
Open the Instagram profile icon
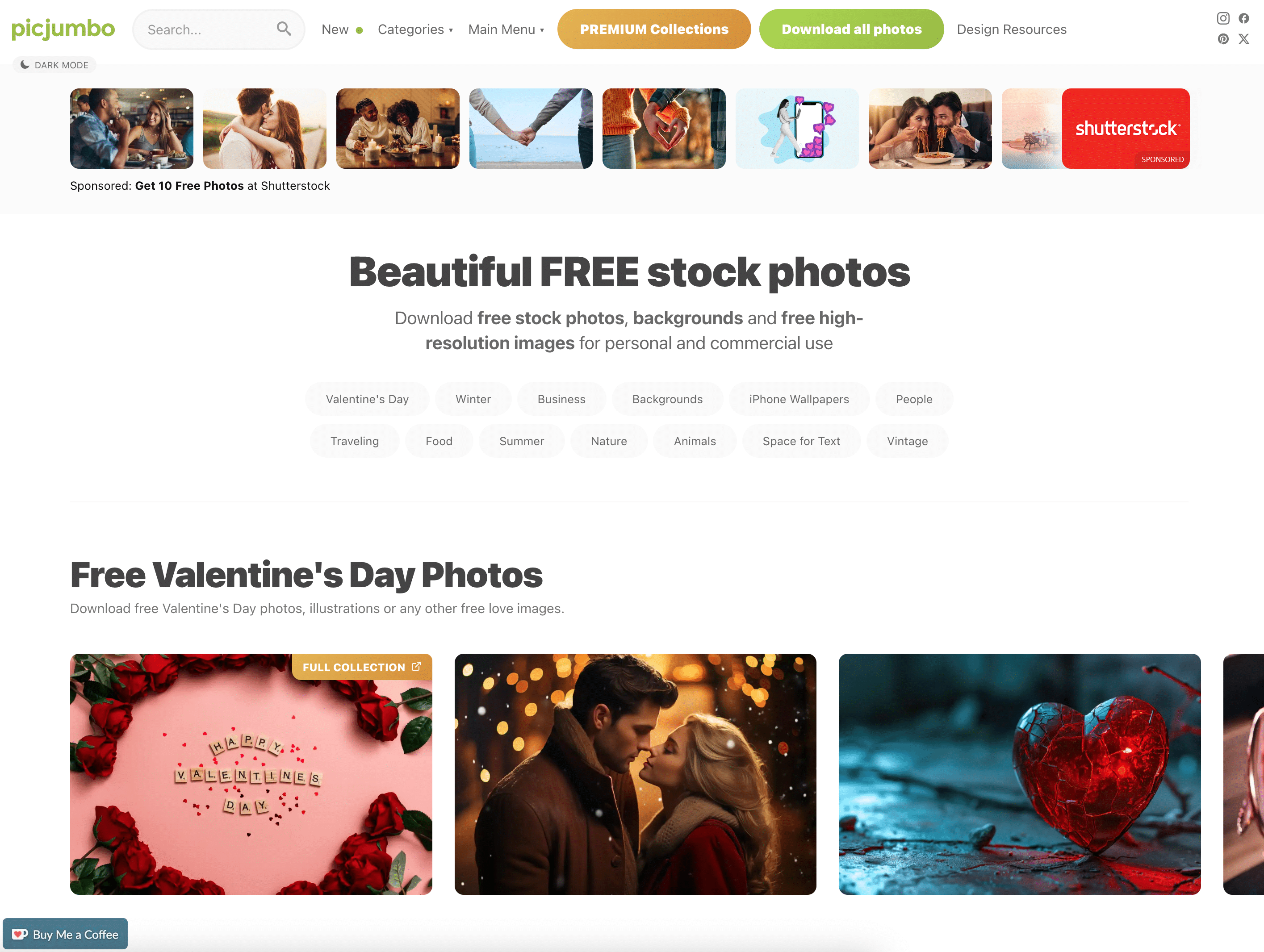coord(1223,18)
